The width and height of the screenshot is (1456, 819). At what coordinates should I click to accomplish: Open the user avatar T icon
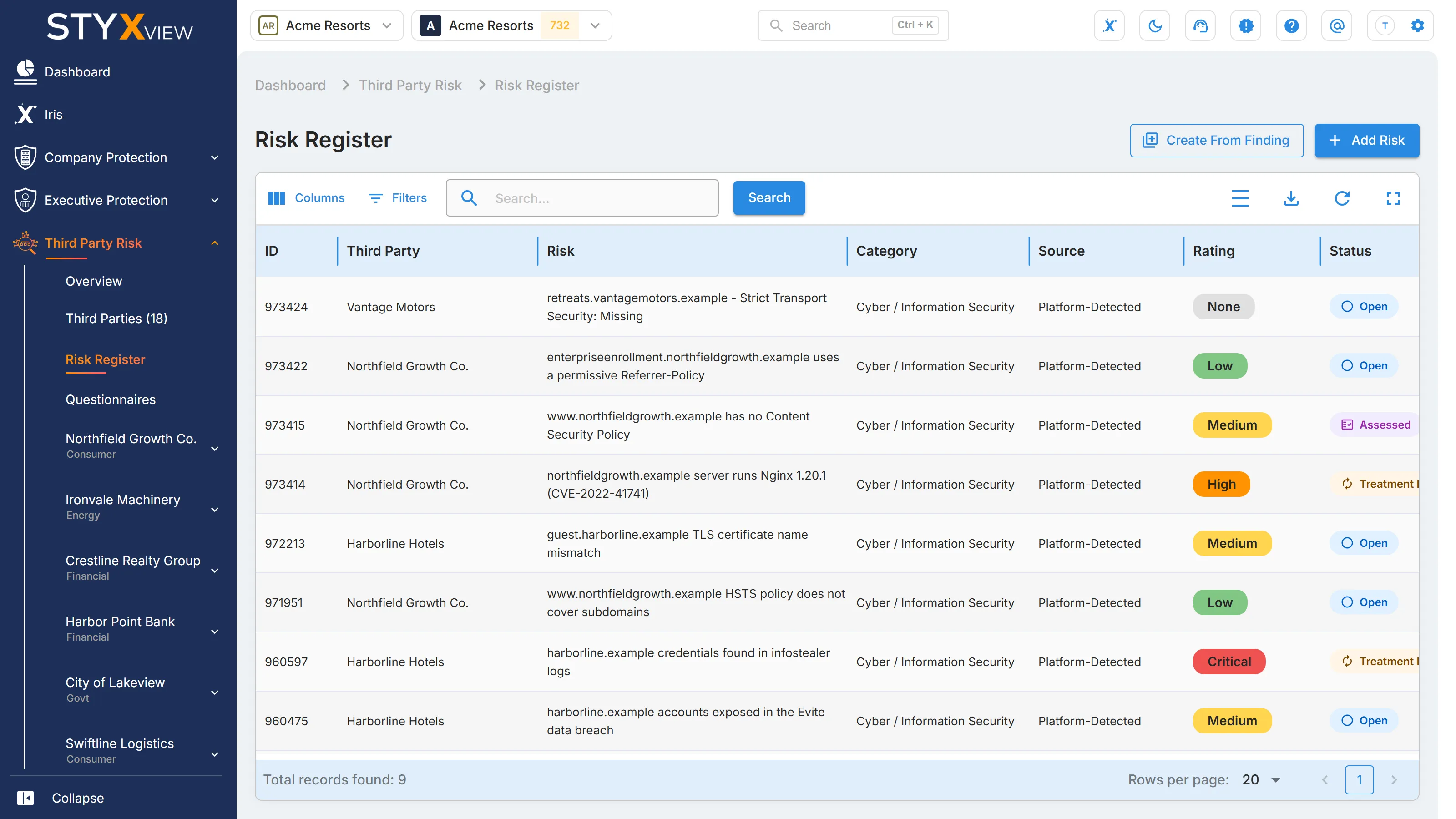click(1384, 25)
